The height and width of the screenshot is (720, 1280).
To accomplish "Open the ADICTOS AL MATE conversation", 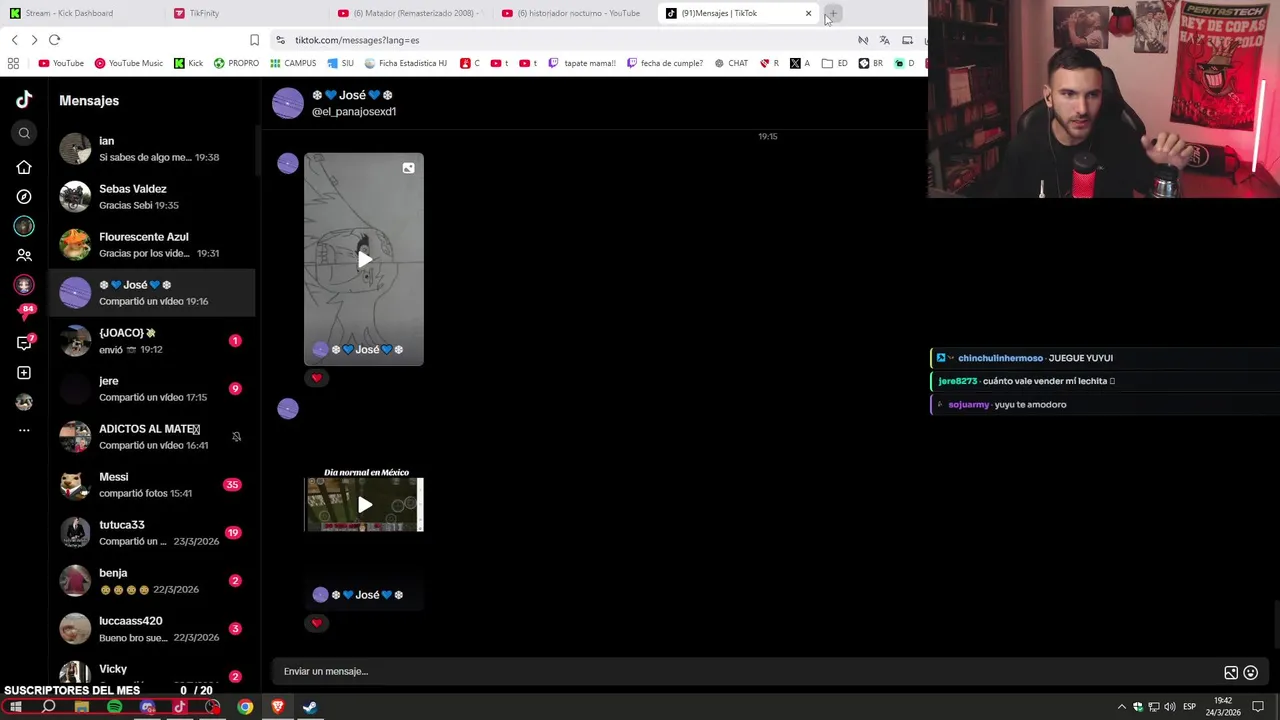I will tap(152, 437).
